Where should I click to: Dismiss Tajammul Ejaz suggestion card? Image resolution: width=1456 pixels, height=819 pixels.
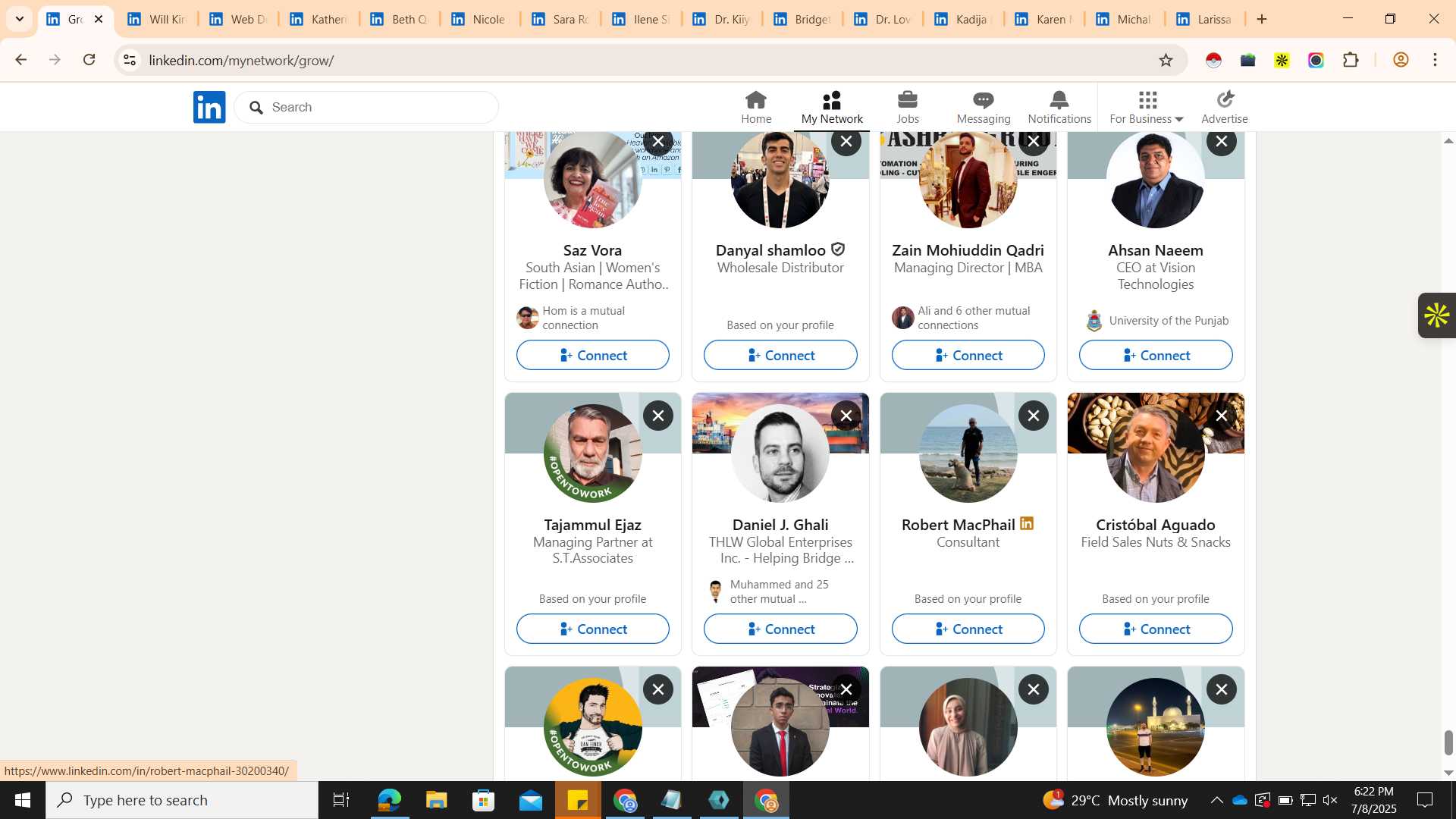pos(658,416)
